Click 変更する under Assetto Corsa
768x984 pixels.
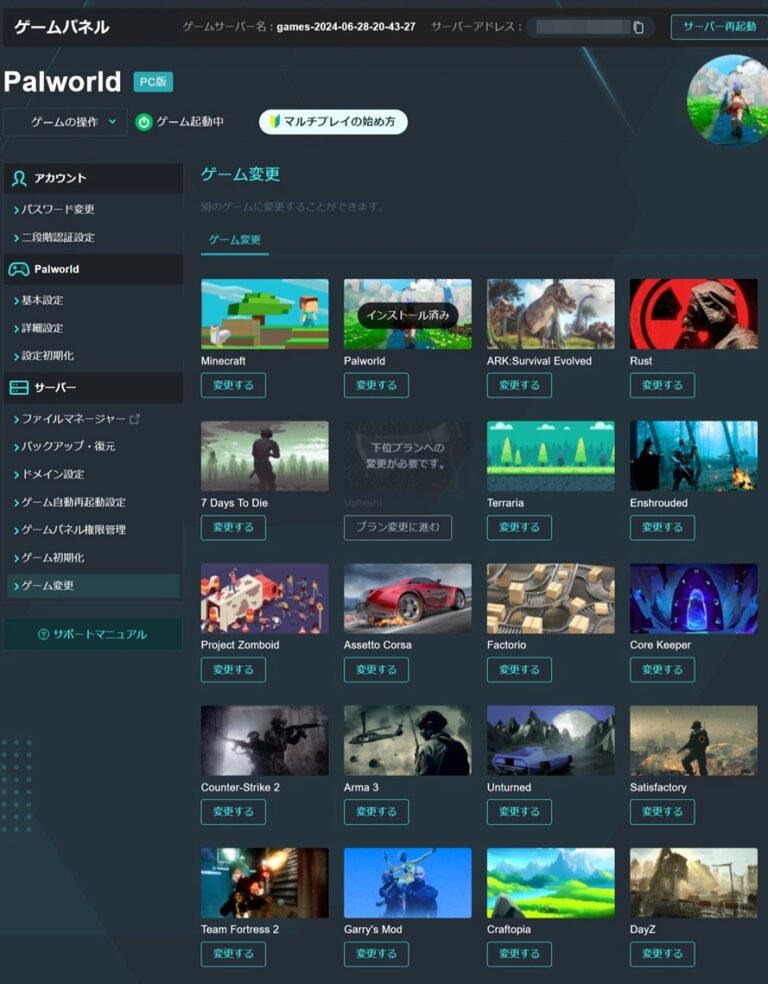(x=376, y=670)
